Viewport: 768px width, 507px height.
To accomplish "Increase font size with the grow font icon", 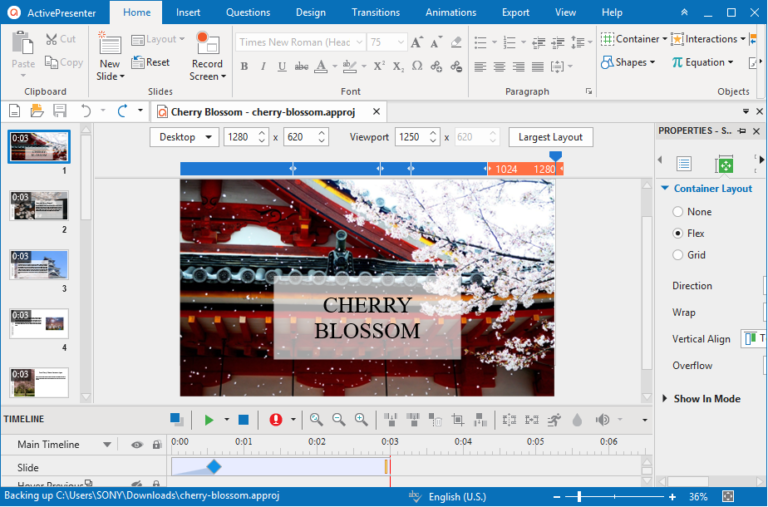I will pos(416,42).
